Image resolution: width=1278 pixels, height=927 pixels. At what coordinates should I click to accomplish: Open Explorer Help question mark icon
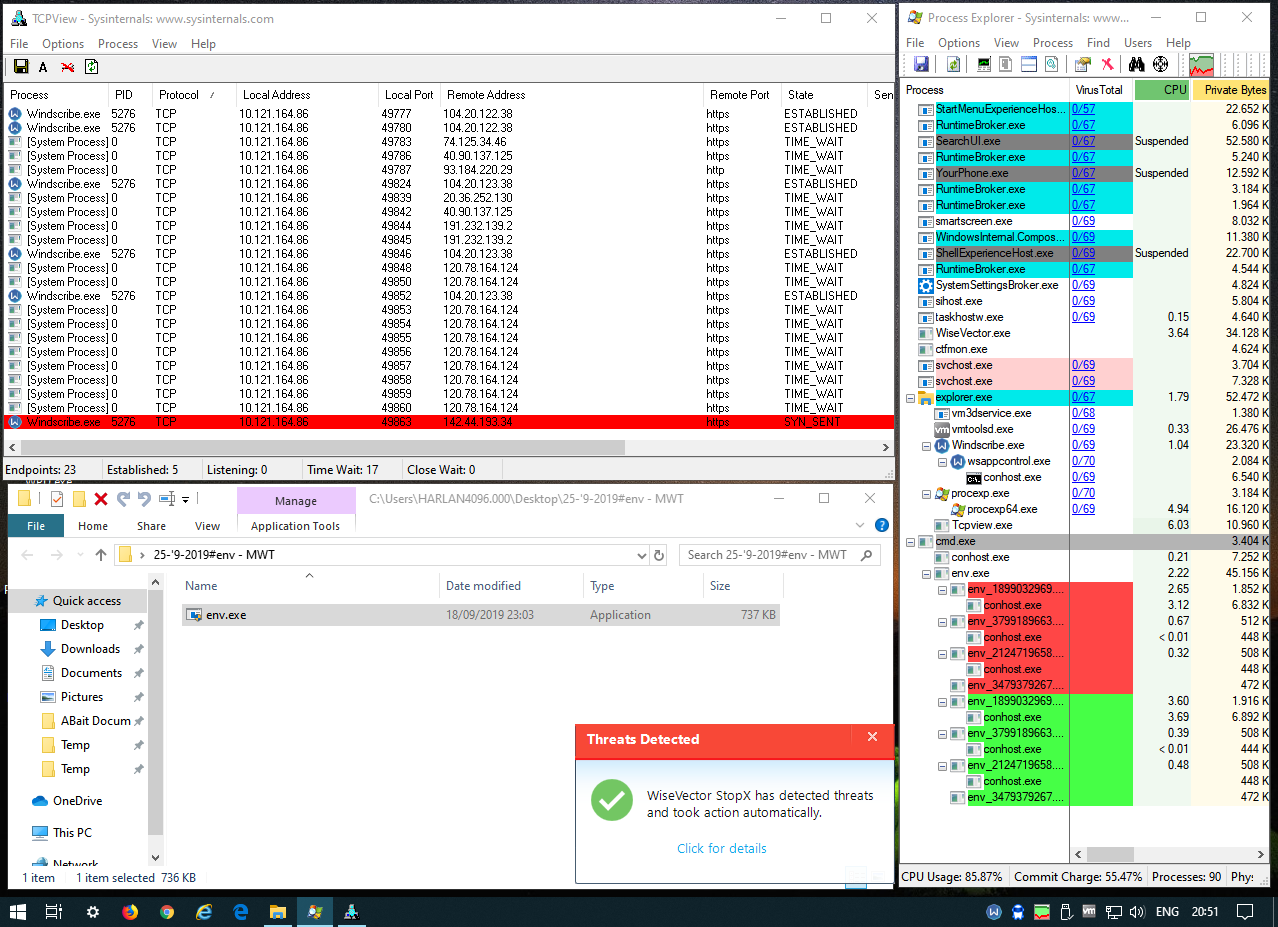[x=881, y=525]
